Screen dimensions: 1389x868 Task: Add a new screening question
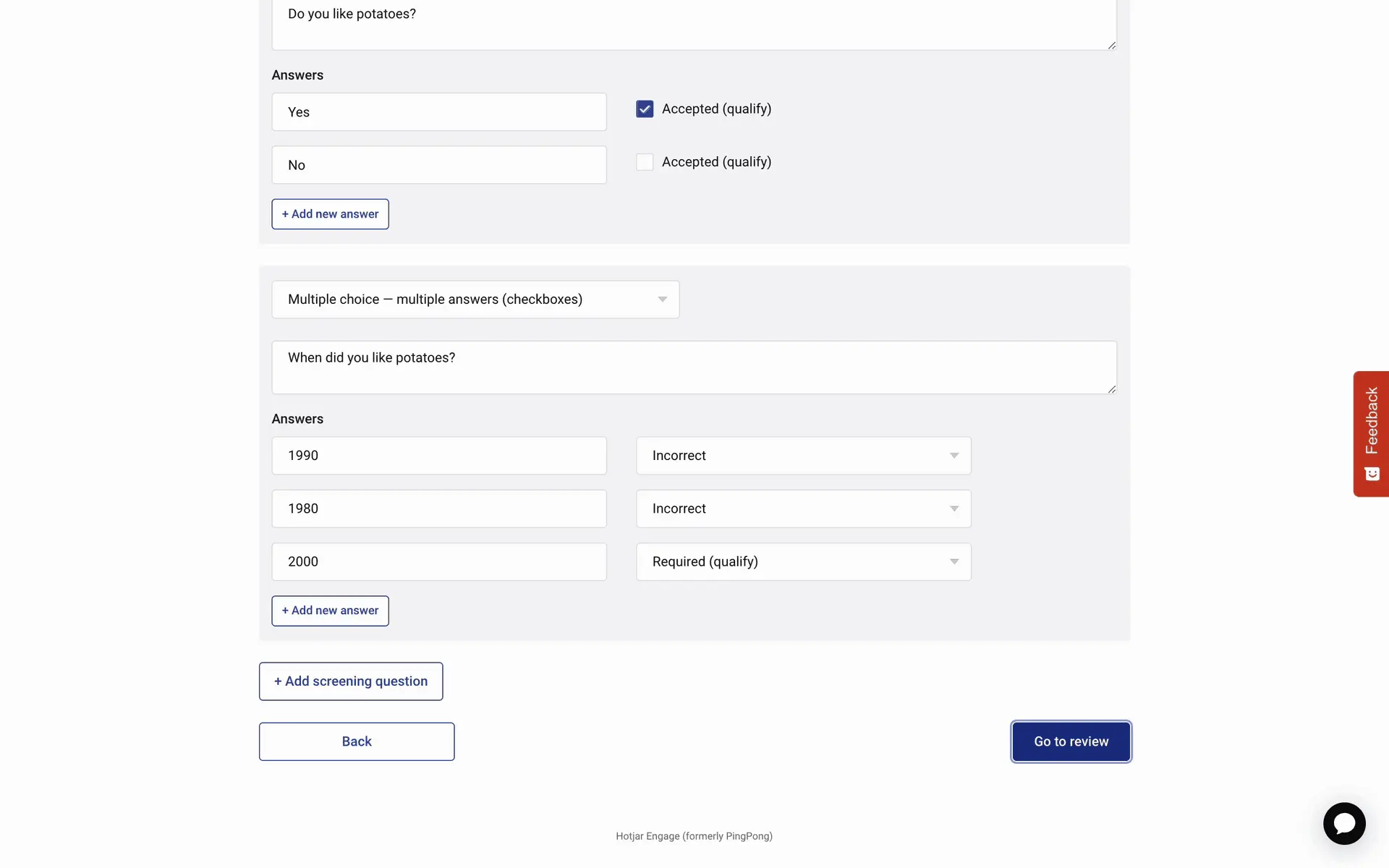click(351, 681)
